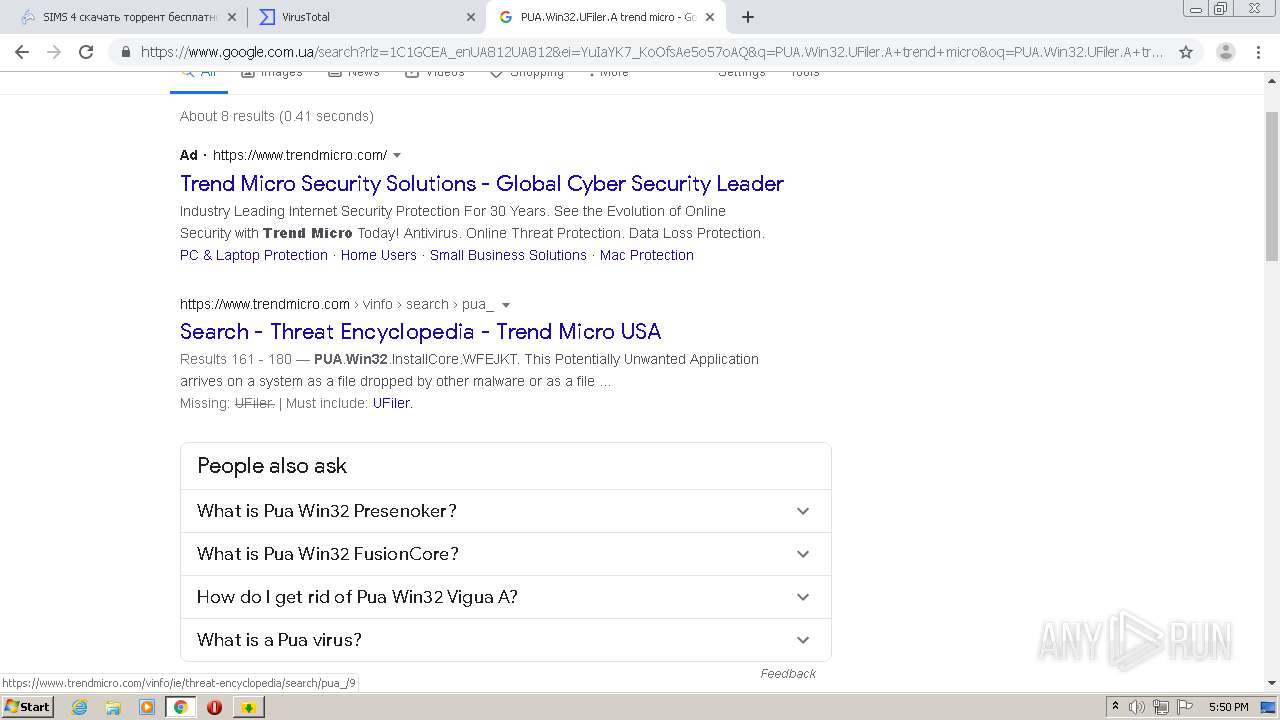Click the scrollbar down arrow
This screenshot has height=720, width=1280.
coord(1272,683)
